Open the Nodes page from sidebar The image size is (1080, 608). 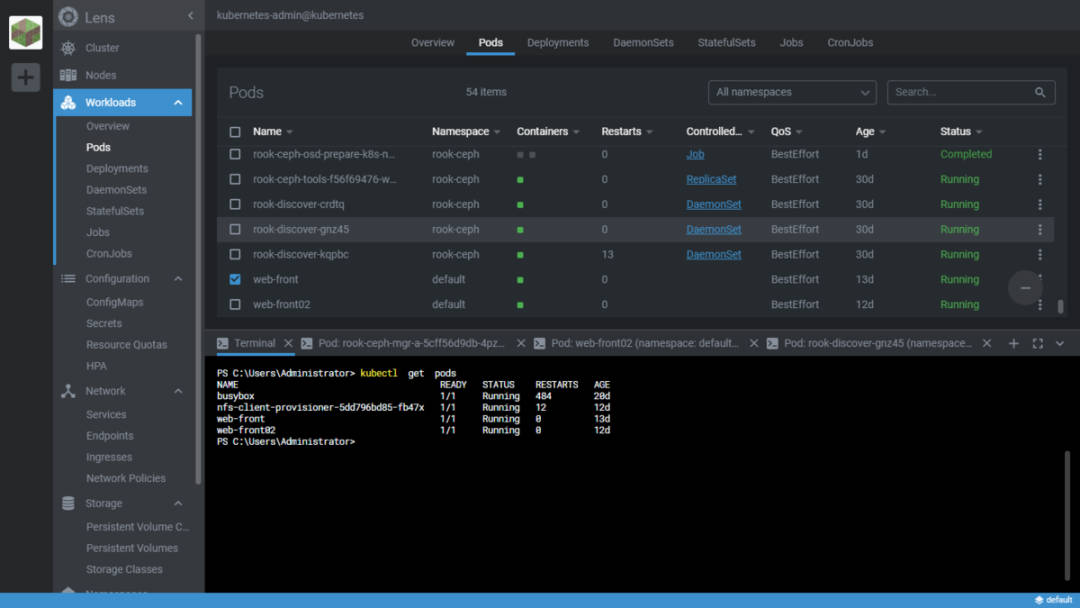[x=101, y=75]
